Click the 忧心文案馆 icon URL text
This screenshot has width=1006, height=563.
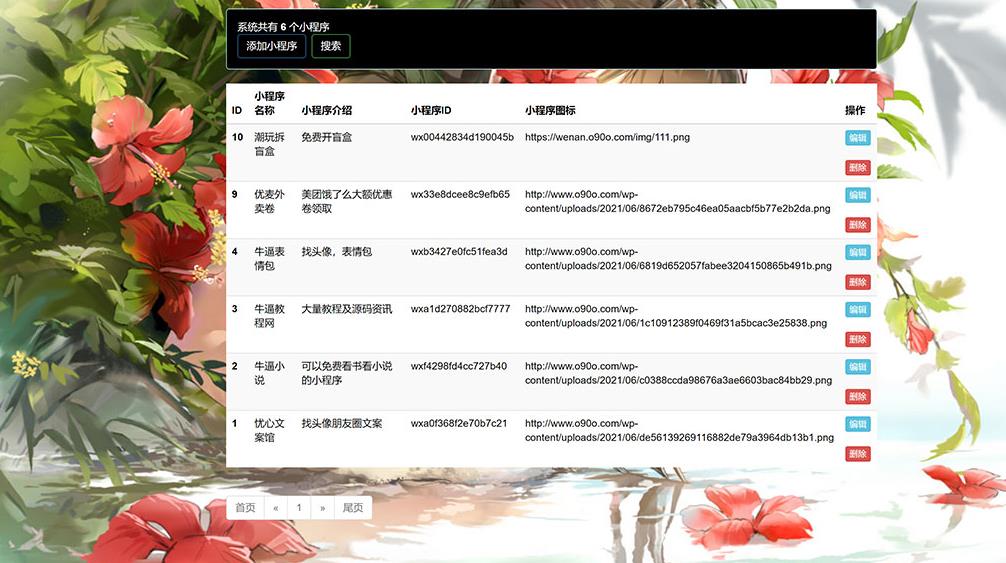679,430
